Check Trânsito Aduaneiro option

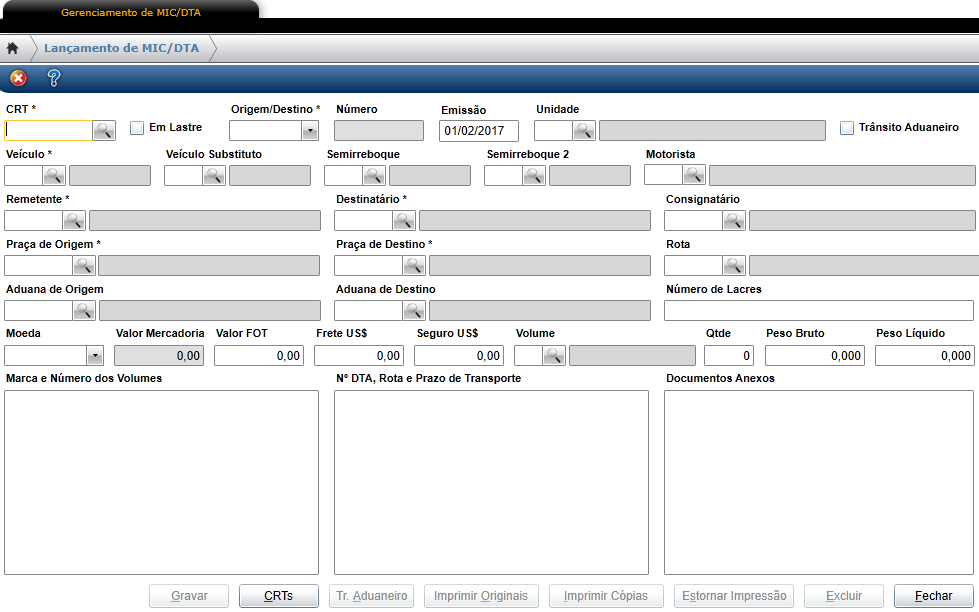[847, 128]
